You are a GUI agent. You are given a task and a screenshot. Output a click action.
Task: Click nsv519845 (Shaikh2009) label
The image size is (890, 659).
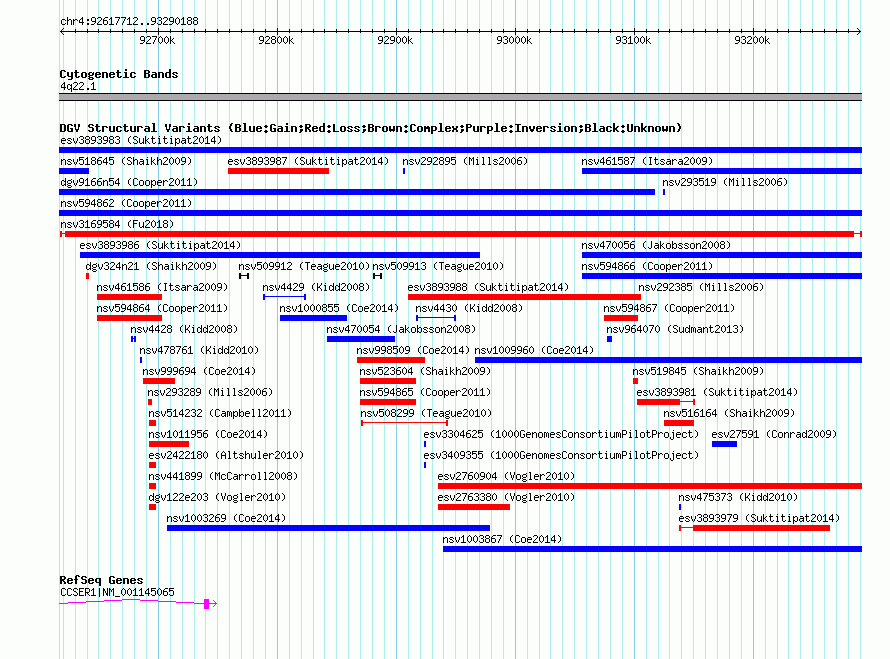coord(698,371)
